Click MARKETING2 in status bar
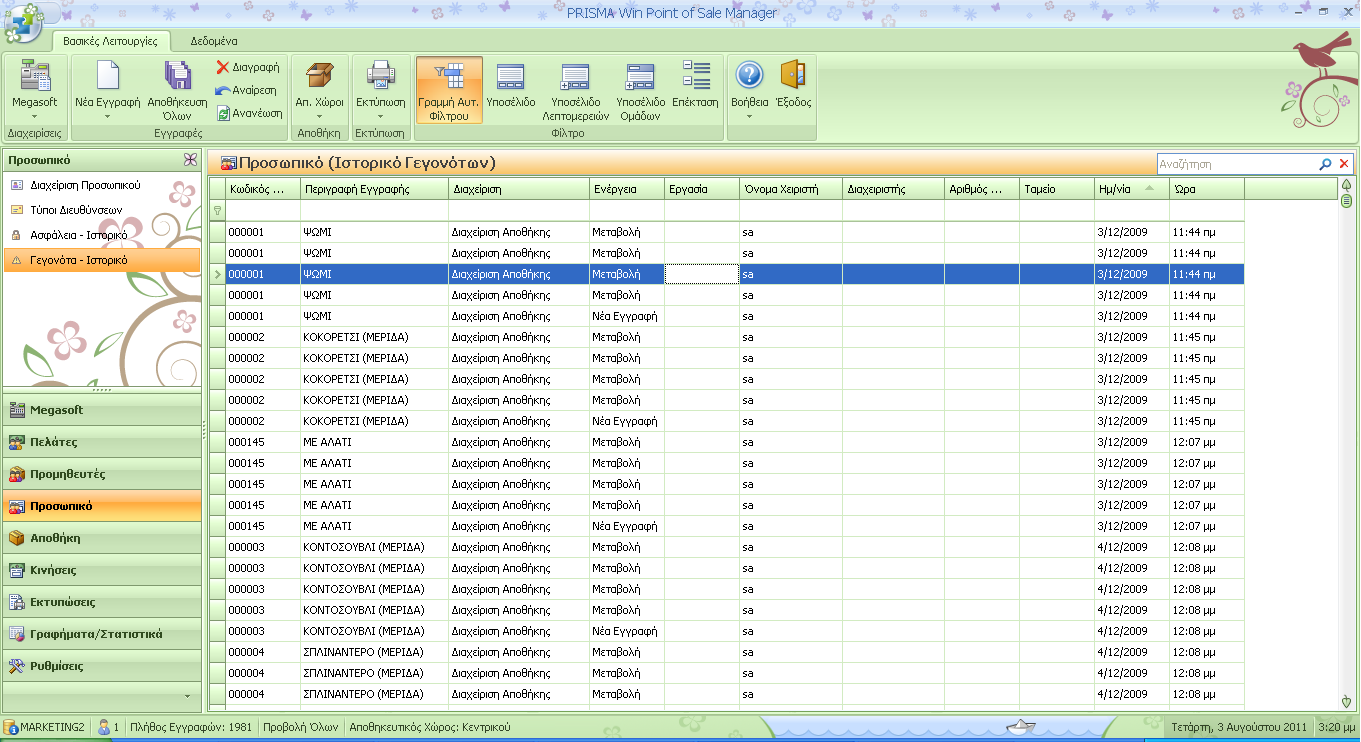 (52, 727)
